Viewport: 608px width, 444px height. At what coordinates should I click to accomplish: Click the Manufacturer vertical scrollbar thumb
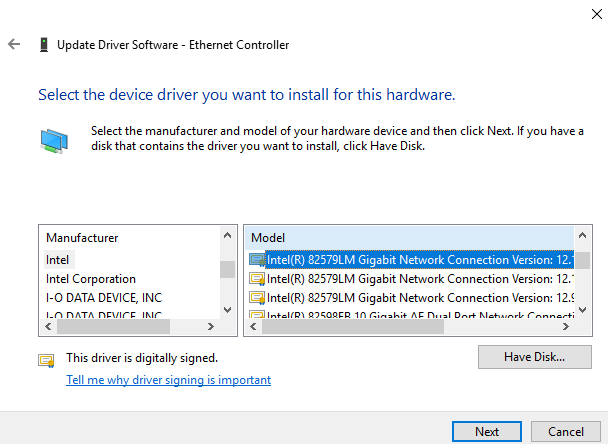[x=227, y=270]
